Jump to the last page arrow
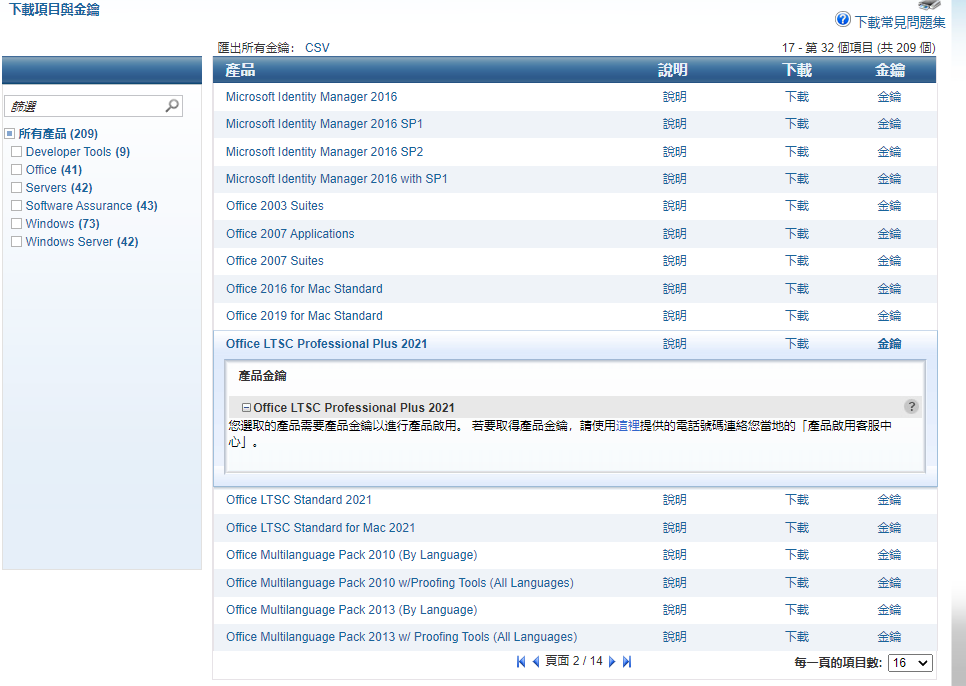The image size is (966, 686). coord(627,661)
